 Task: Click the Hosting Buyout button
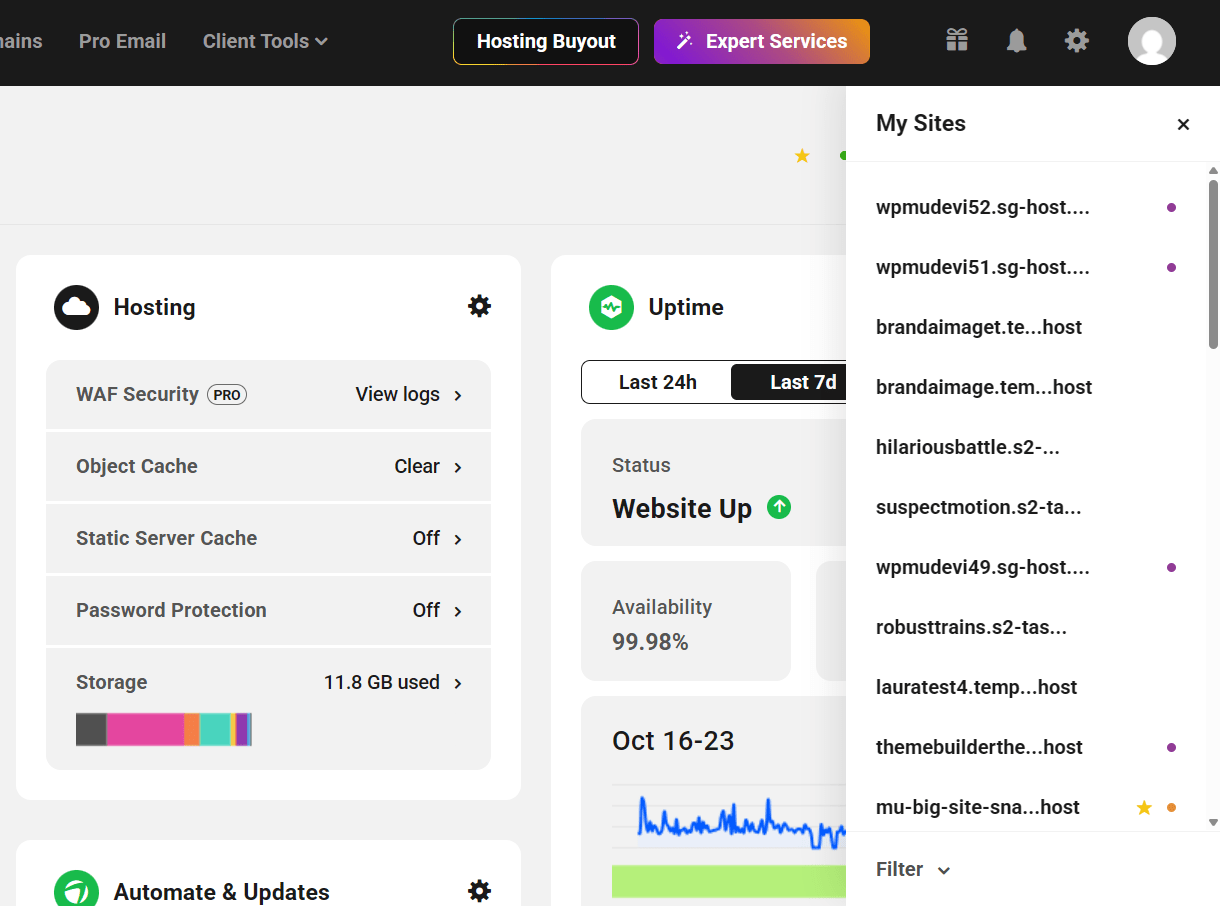(546, 41)
